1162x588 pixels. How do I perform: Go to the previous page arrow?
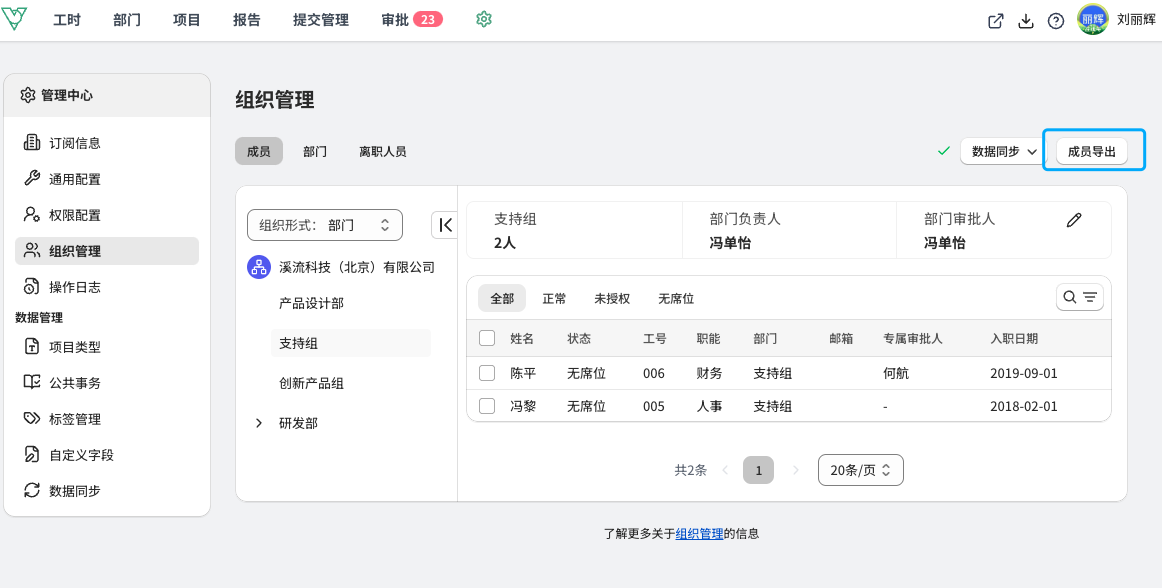coord(726,470)
